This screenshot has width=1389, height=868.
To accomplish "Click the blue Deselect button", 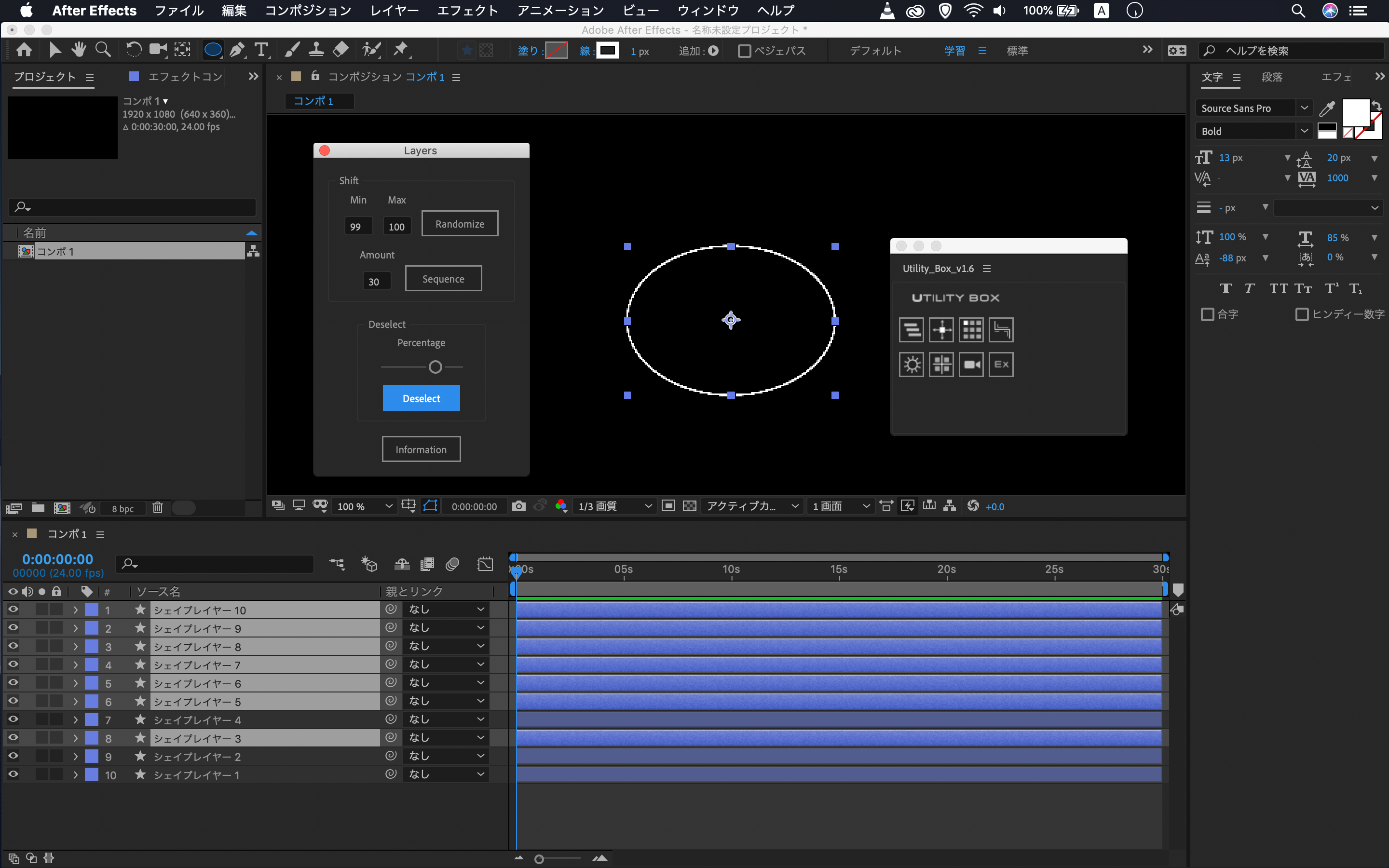I will pos(422,398).
